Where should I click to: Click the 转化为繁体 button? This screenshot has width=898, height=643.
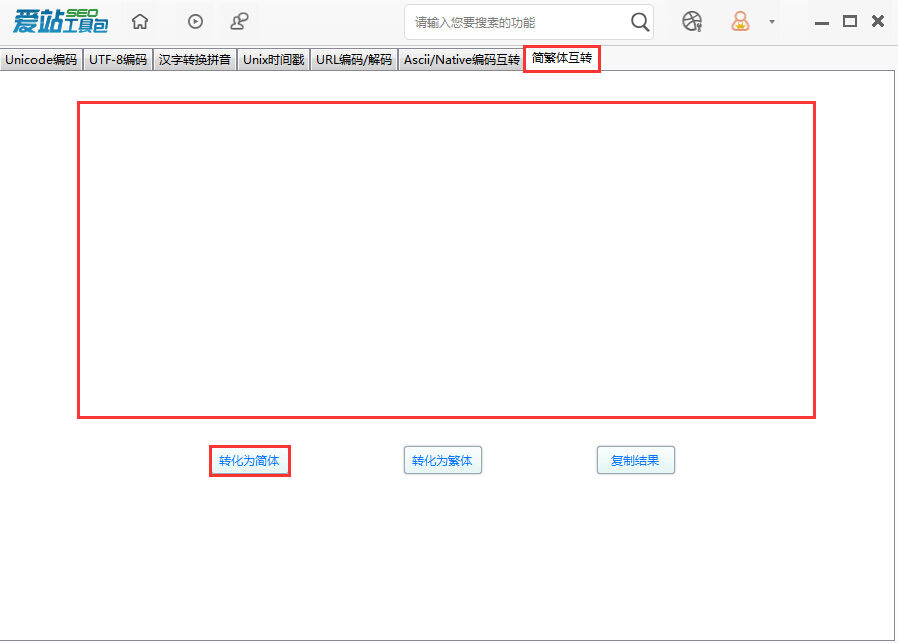[442, 461]
